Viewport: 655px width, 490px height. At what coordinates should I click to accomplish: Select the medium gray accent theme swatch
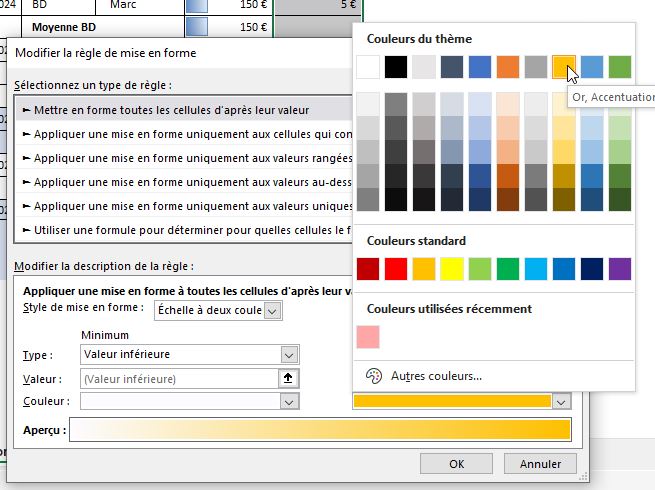click(536, 67)
